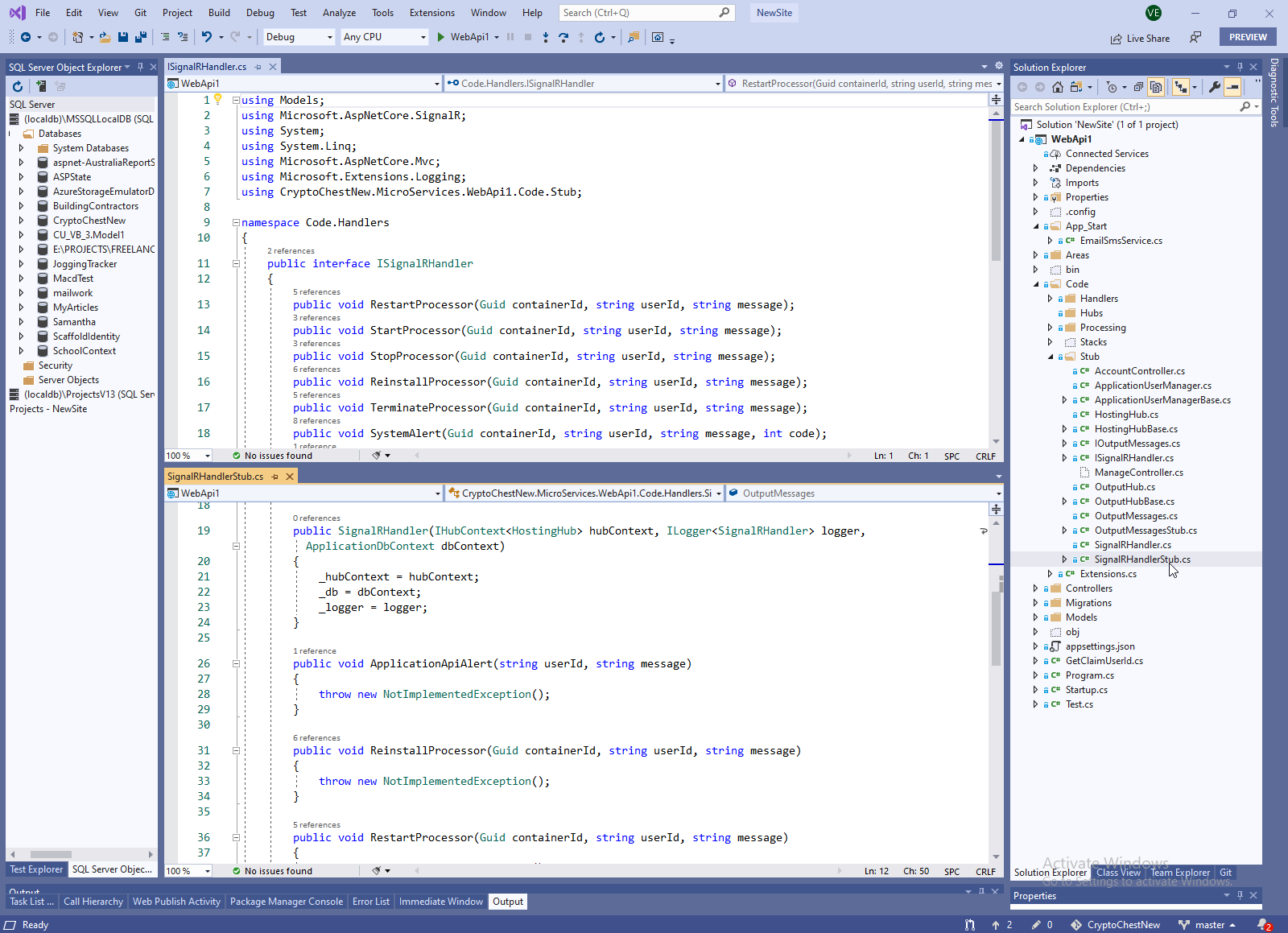The height and width of the screenshot is (933, 1288).
Task: Toggle Preview Selected Items button
Action: pyautogui.click(x=1232, y=87)
